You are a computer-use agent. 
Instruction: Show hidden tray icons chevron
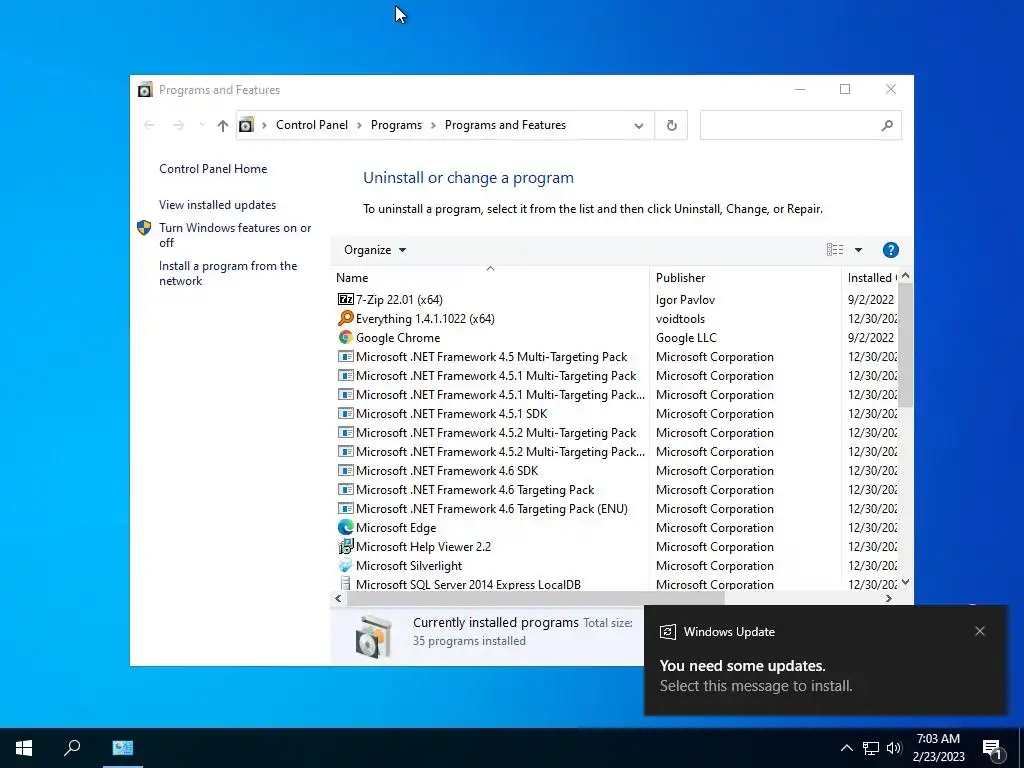tap(846, 748)
